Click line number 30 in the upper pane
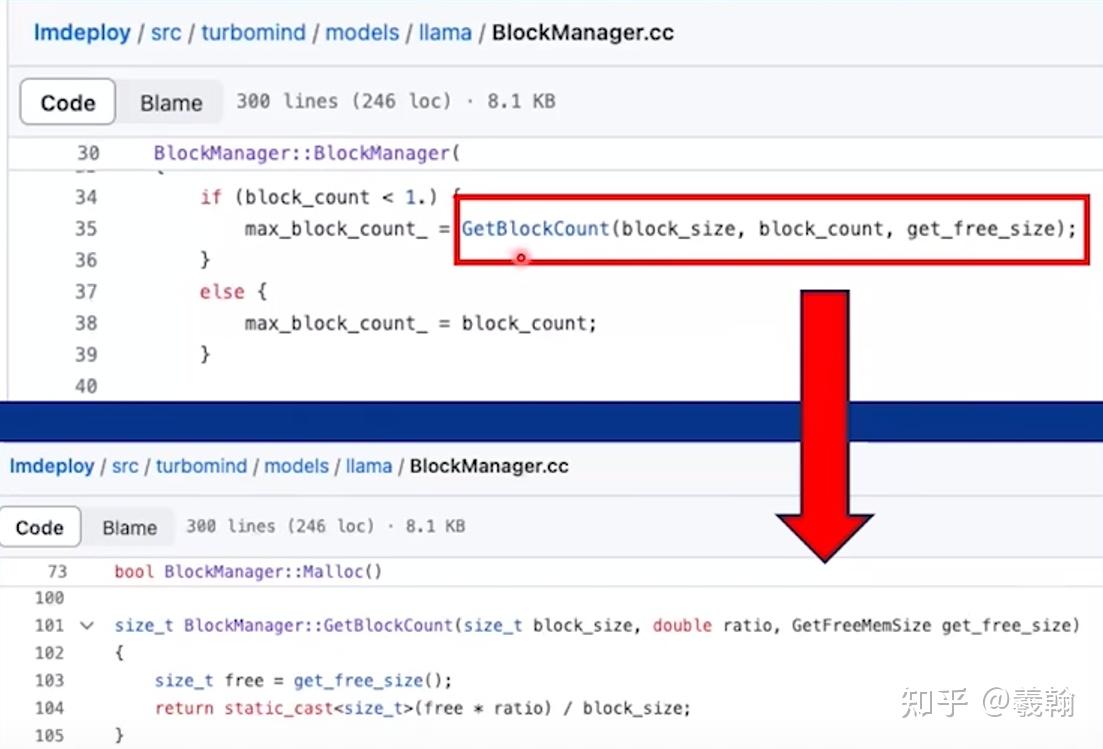1103x749 pixels. 87,153
